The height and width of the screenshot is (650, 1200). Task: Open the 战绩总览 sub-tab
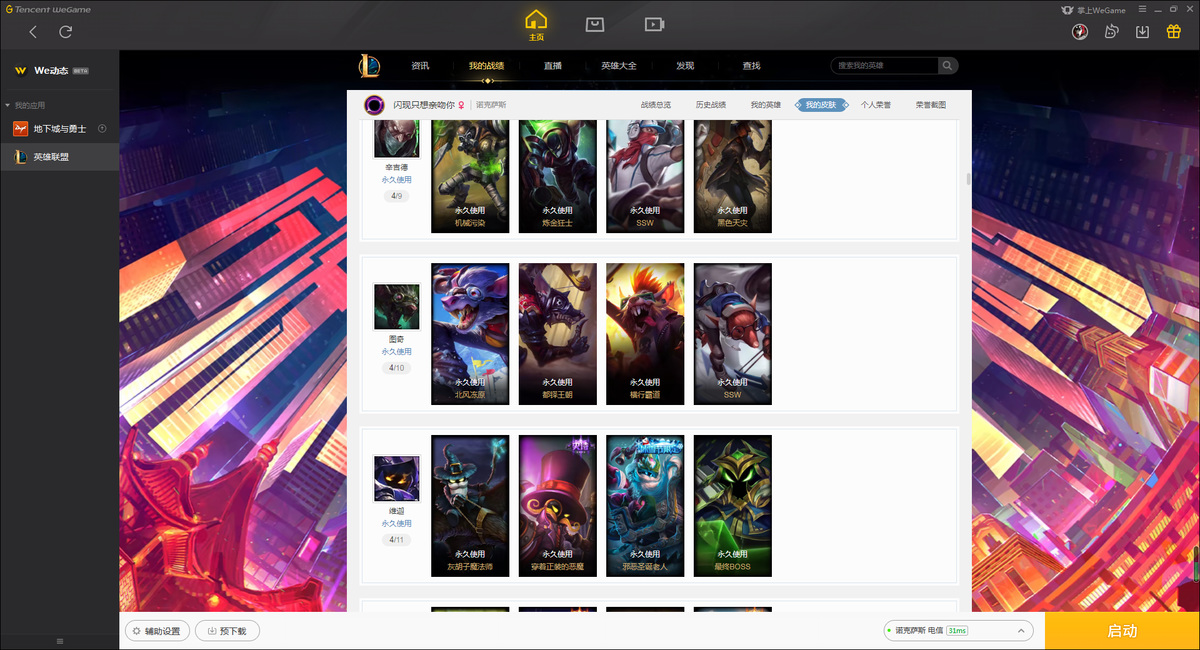[656, 105]
